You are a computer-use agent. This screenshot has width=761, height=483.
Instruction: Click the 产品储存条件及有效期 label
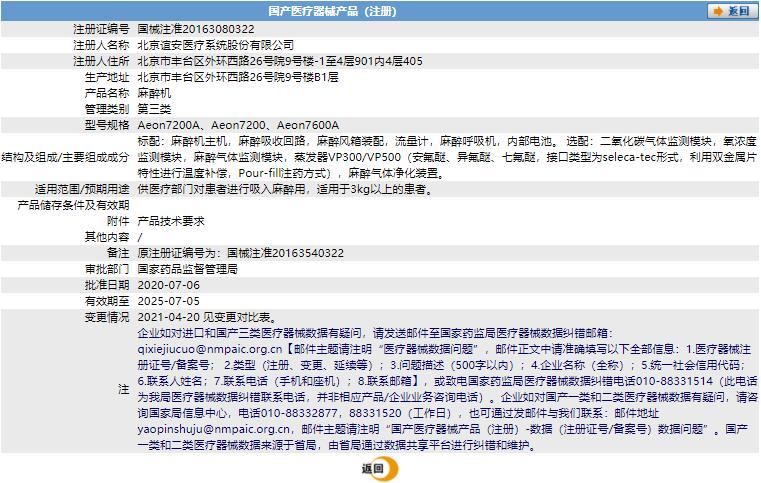click(x=73, y=205)
